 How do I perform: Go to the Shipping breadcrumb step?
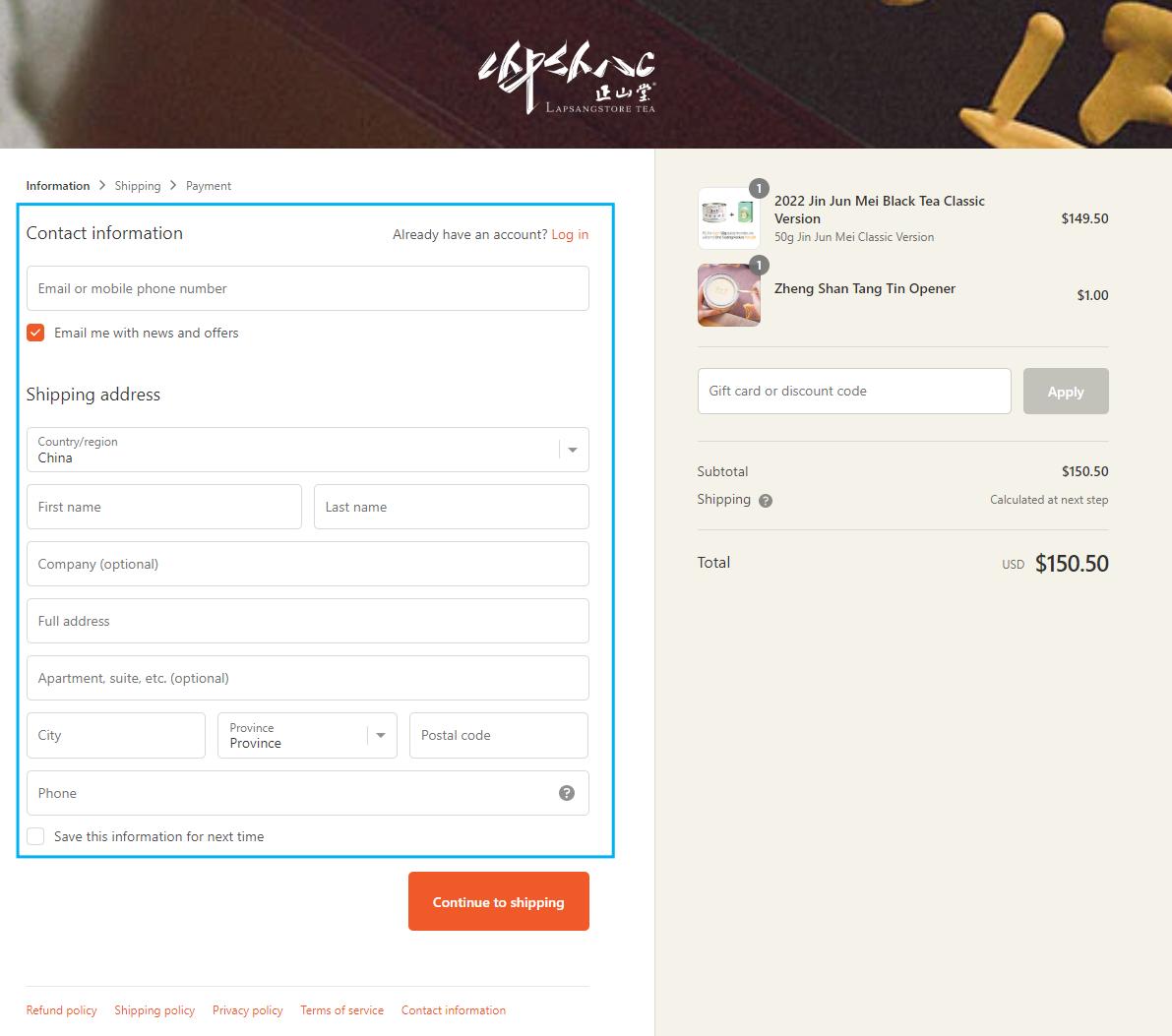click(137, 186)
